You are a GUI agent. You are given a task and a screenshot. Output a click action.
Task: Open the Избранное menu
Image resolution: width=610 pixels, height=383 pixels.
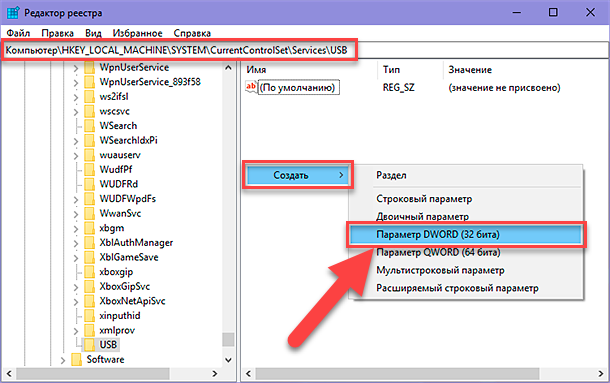coord(137,33)
